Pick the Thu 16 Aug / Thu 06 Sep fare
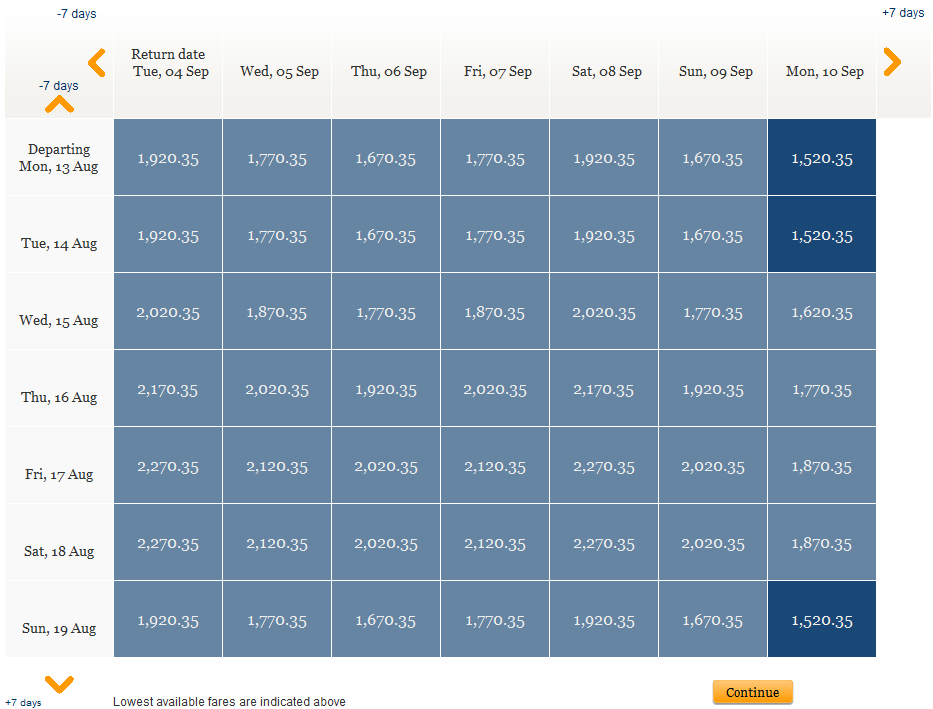The height and width of the screenshot is (709, 933). 386,389
